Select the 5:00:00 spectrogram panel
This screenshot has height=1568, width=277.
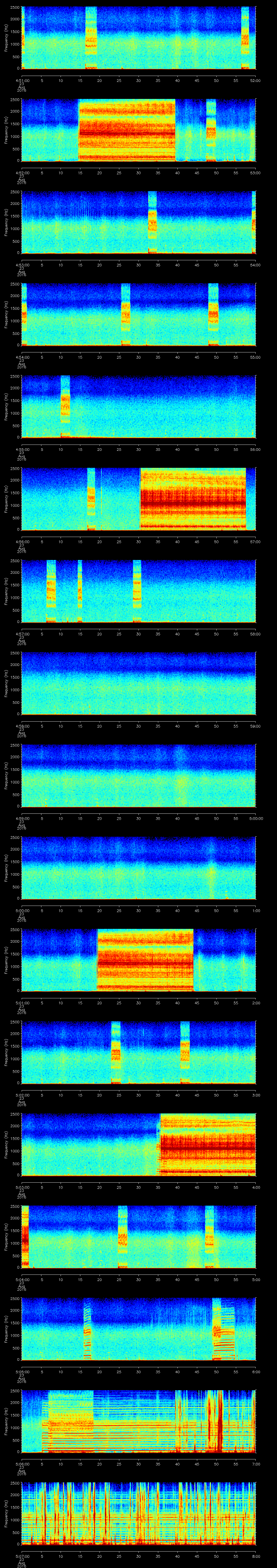click(x=139, y=868)
